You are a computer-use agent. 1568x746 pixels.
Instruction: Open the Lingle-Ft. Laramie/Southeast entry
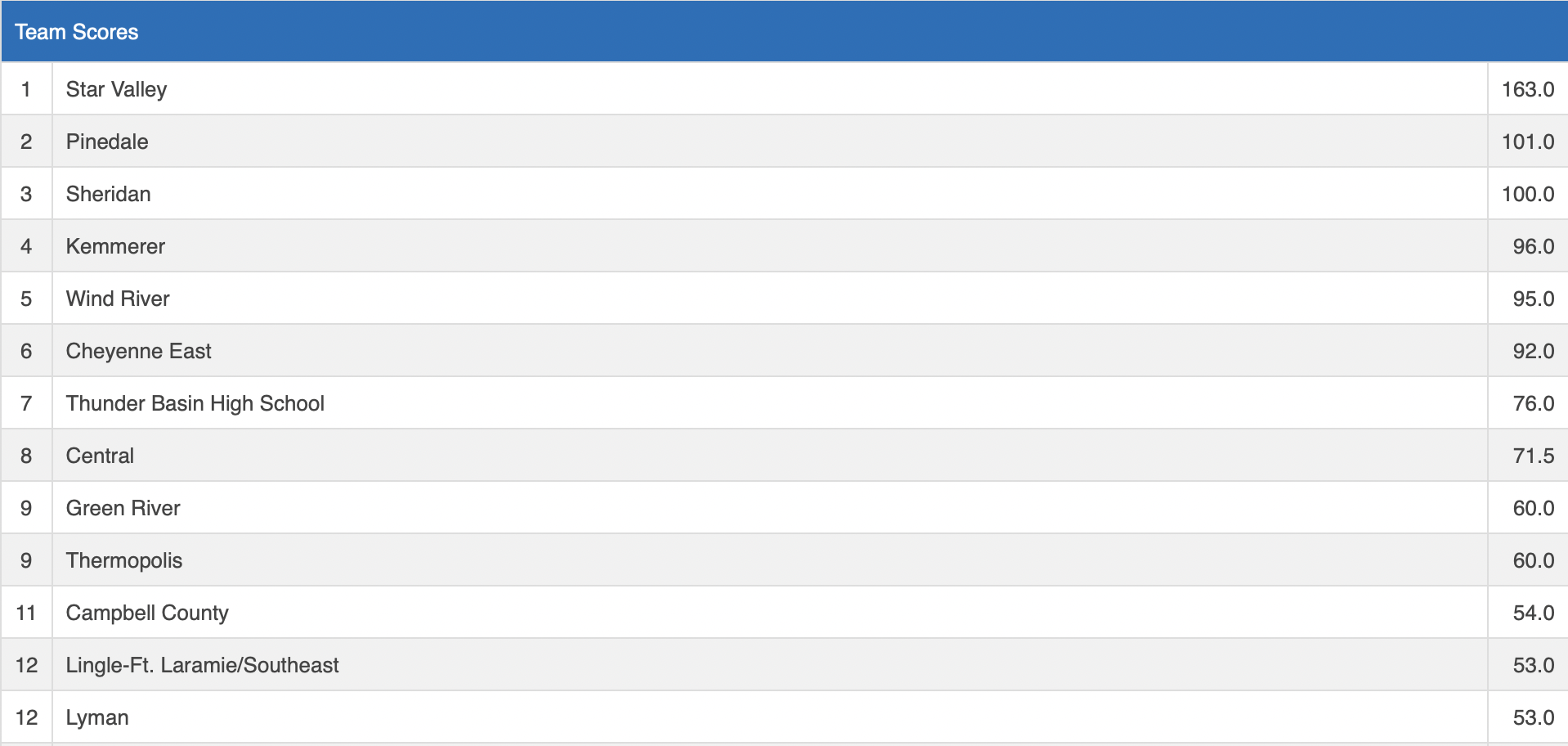point(202,665)
